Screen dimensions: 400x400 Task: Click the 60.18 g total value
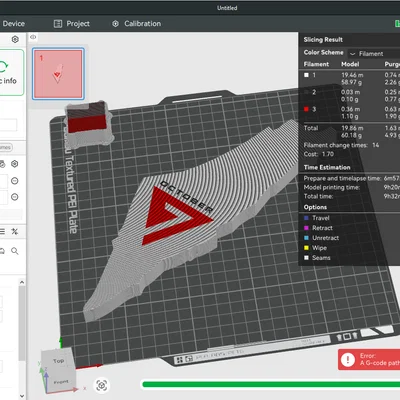tap(351, 135)
